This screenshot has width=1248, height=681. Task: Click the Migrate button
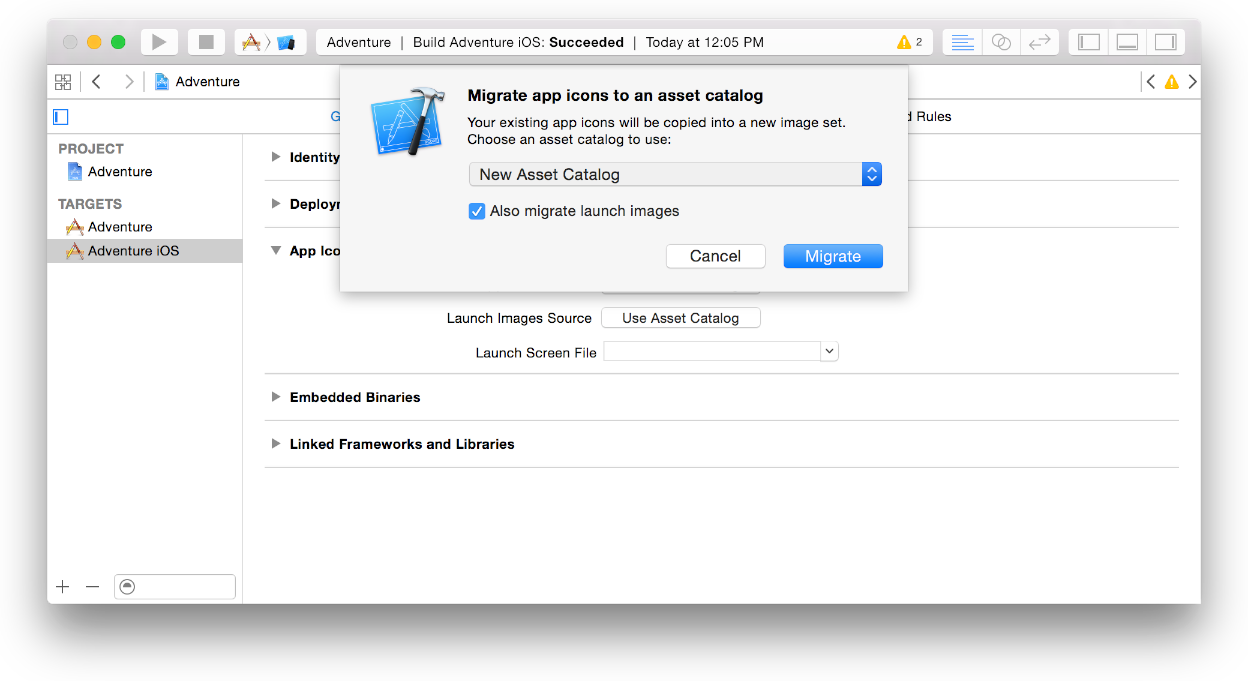(833, 256)
